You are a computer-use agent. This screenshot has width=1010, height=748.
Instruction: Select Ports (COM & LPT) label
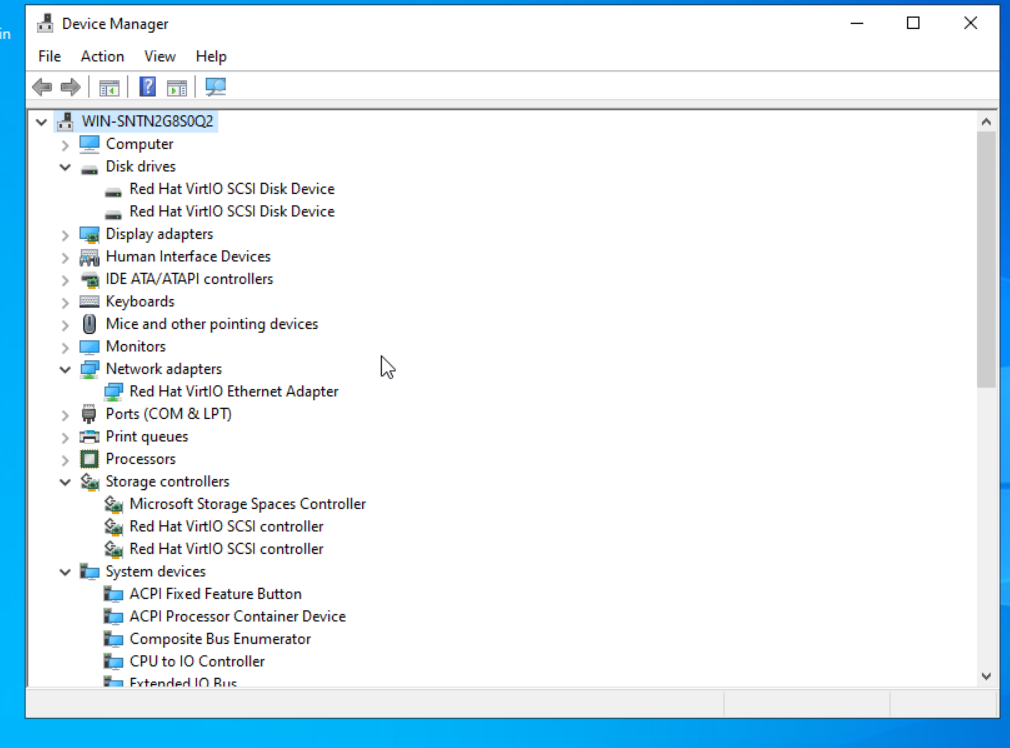(169, 414)
